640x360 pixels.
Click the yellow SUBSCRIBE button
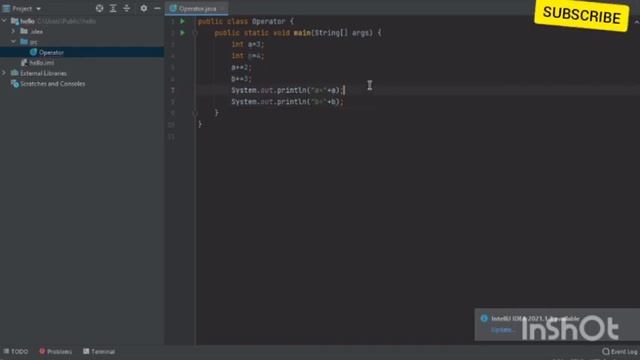(582, 15)
